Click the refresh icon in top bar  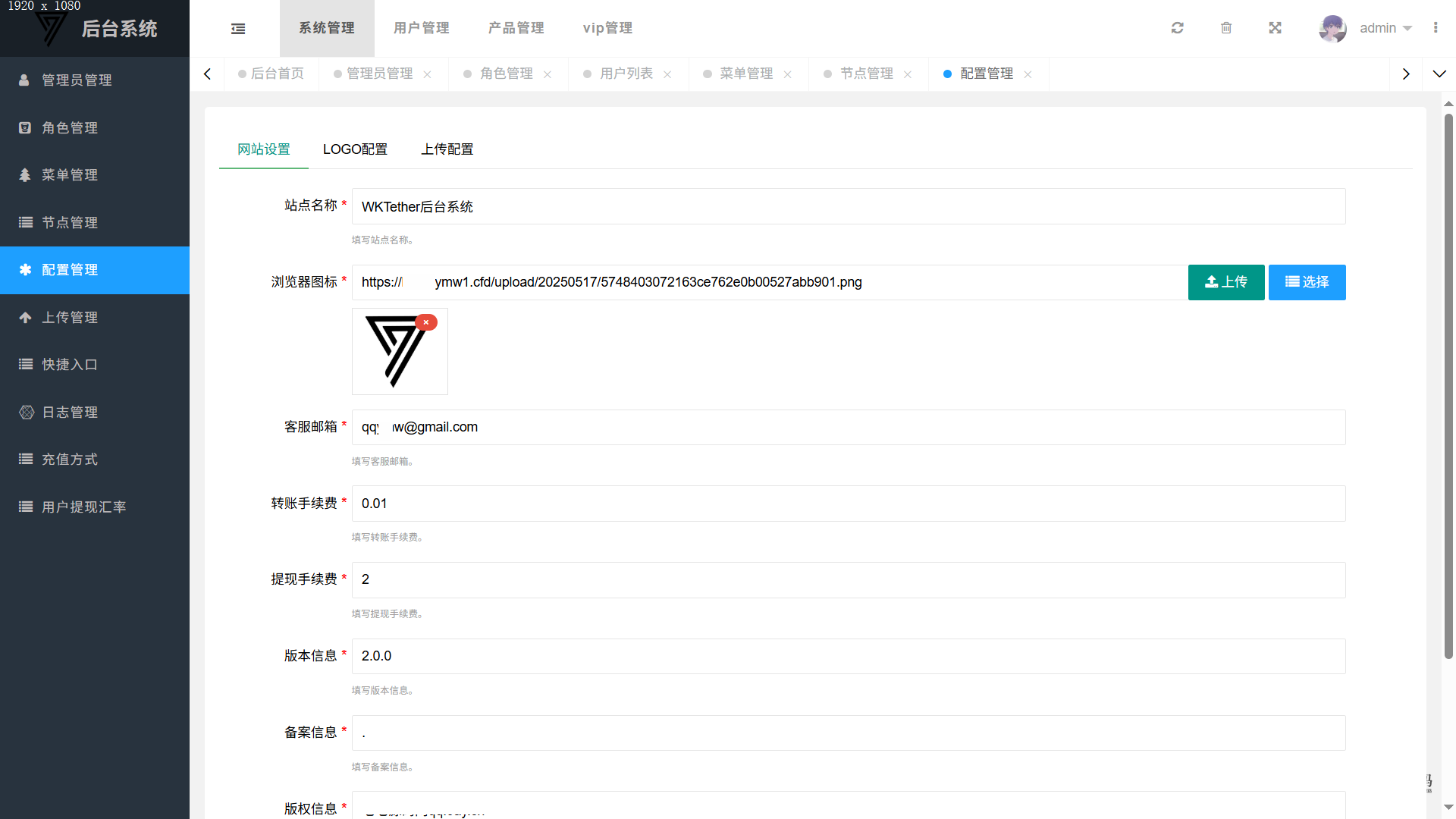point(1177,28)
